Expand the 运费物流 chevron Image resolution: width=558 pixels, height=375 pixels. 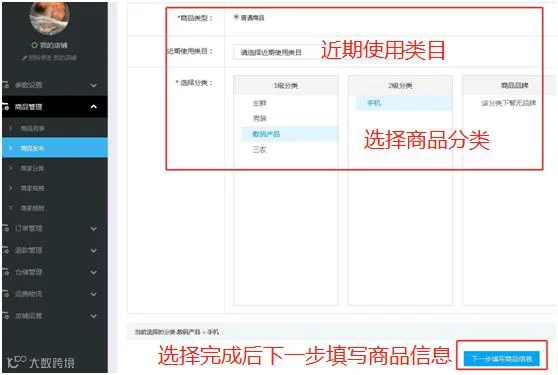(94, 294)
